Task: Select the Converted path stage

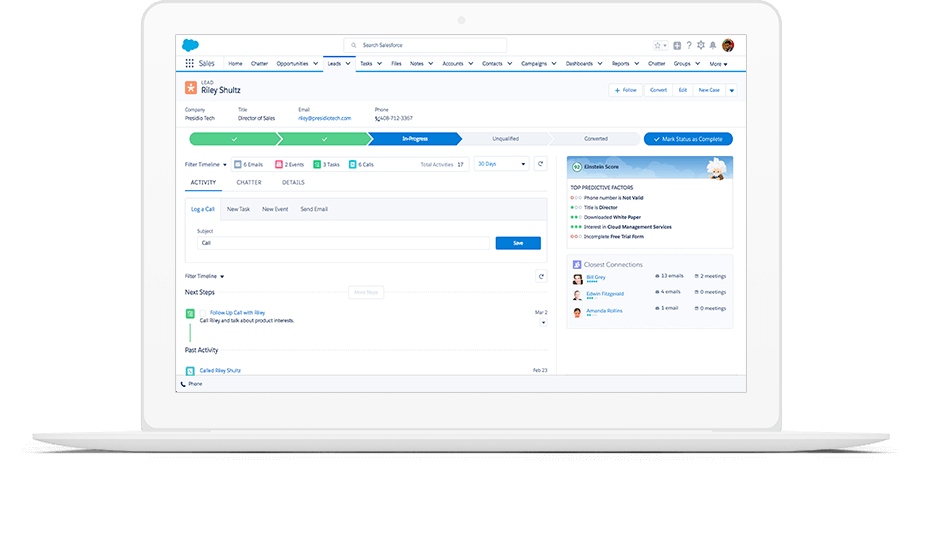Action: 596,139
